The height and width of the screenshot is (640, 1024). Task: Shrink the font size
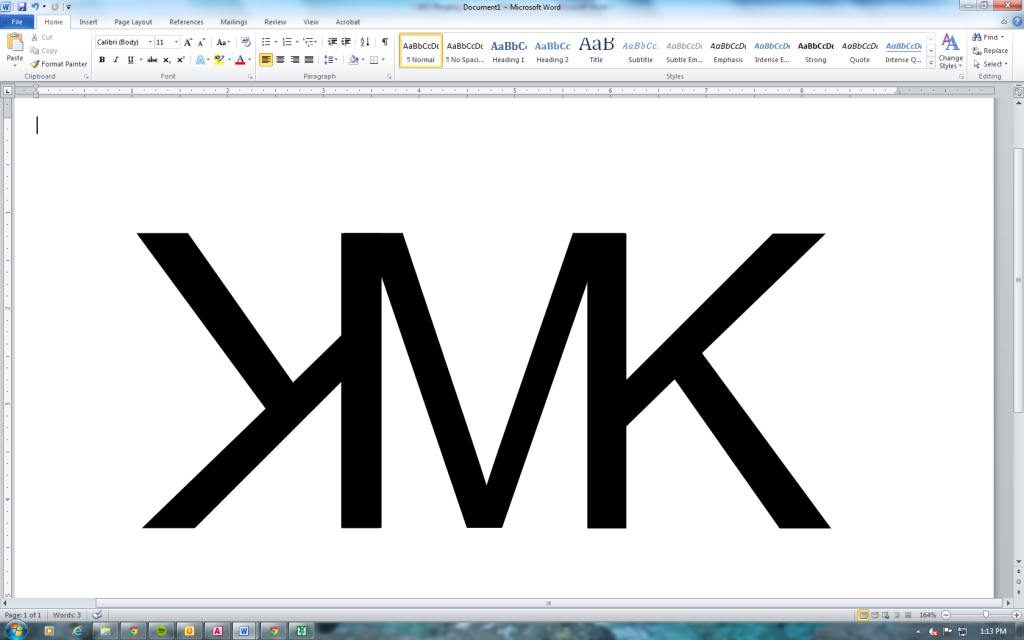[201, 42]
